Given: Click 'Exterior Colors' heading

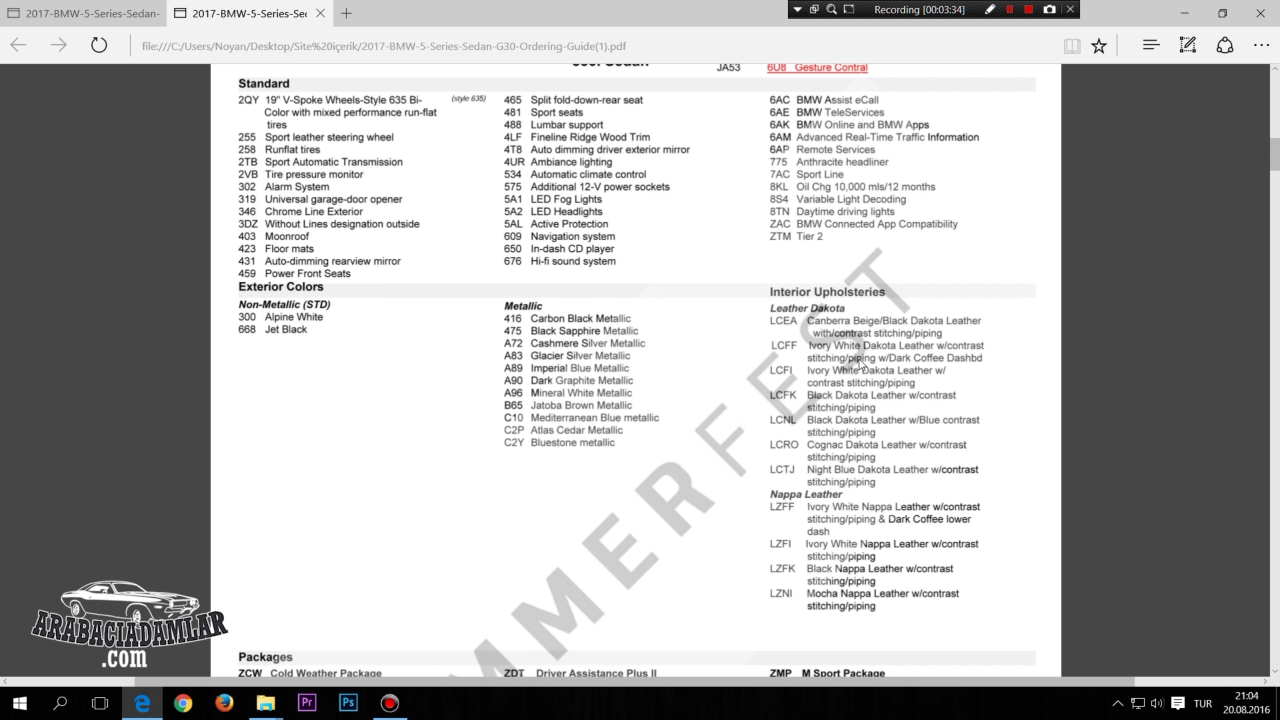Looking at the screenshot, I should point(281,287).
